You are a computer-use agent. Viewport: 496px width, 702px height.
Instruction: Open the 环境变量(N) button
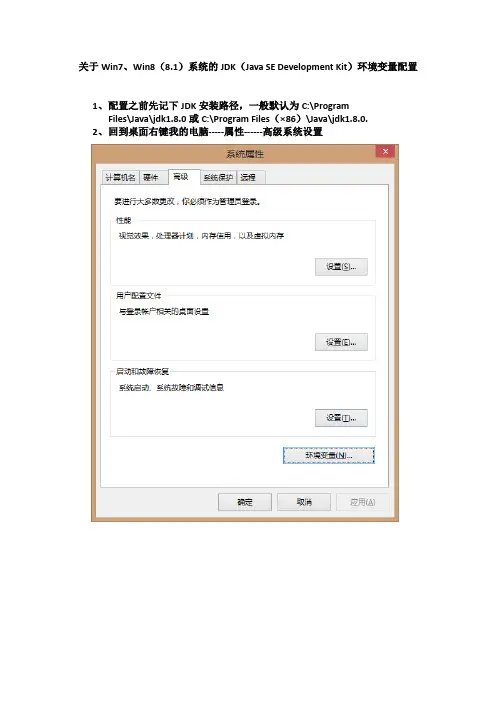pos(329,455)
